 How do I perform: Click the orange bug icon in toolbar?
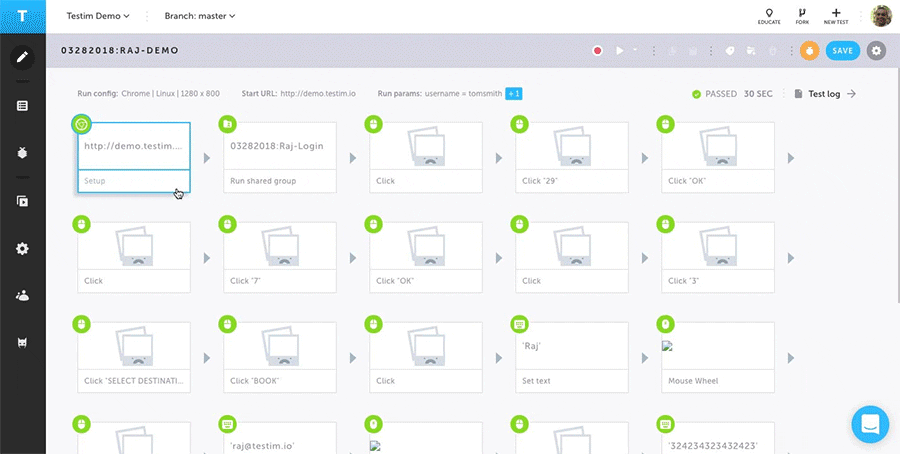[x=809, y=51]
